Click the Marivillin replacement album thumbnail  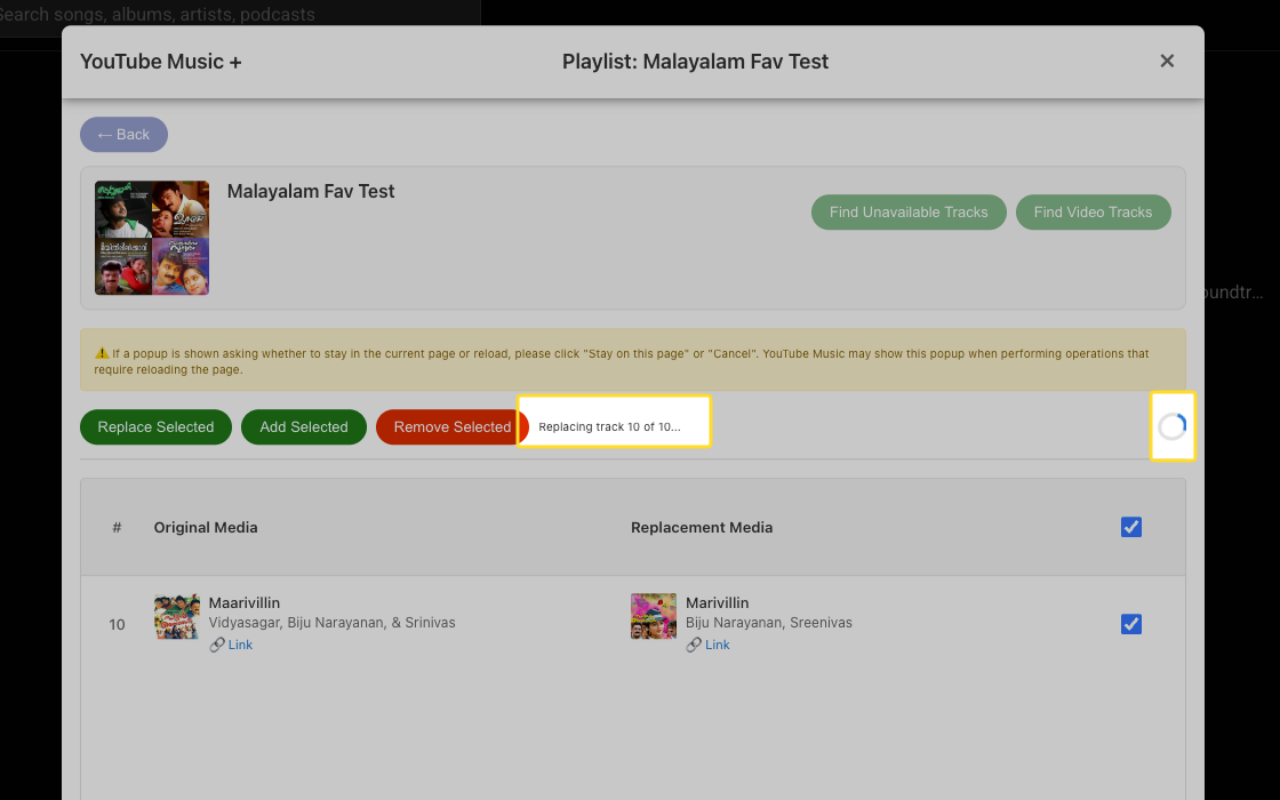coord(654,616)
